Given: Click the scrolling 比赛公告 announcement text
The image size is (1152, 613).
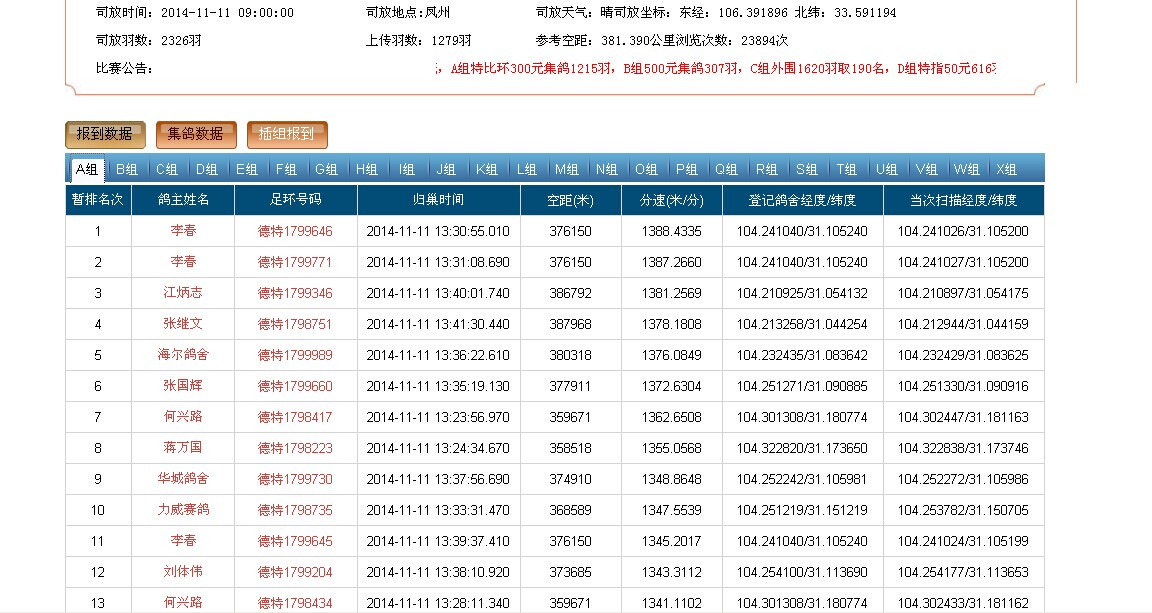Looking at the screenshot, I should pyautogui.click(x=718, y=68).
